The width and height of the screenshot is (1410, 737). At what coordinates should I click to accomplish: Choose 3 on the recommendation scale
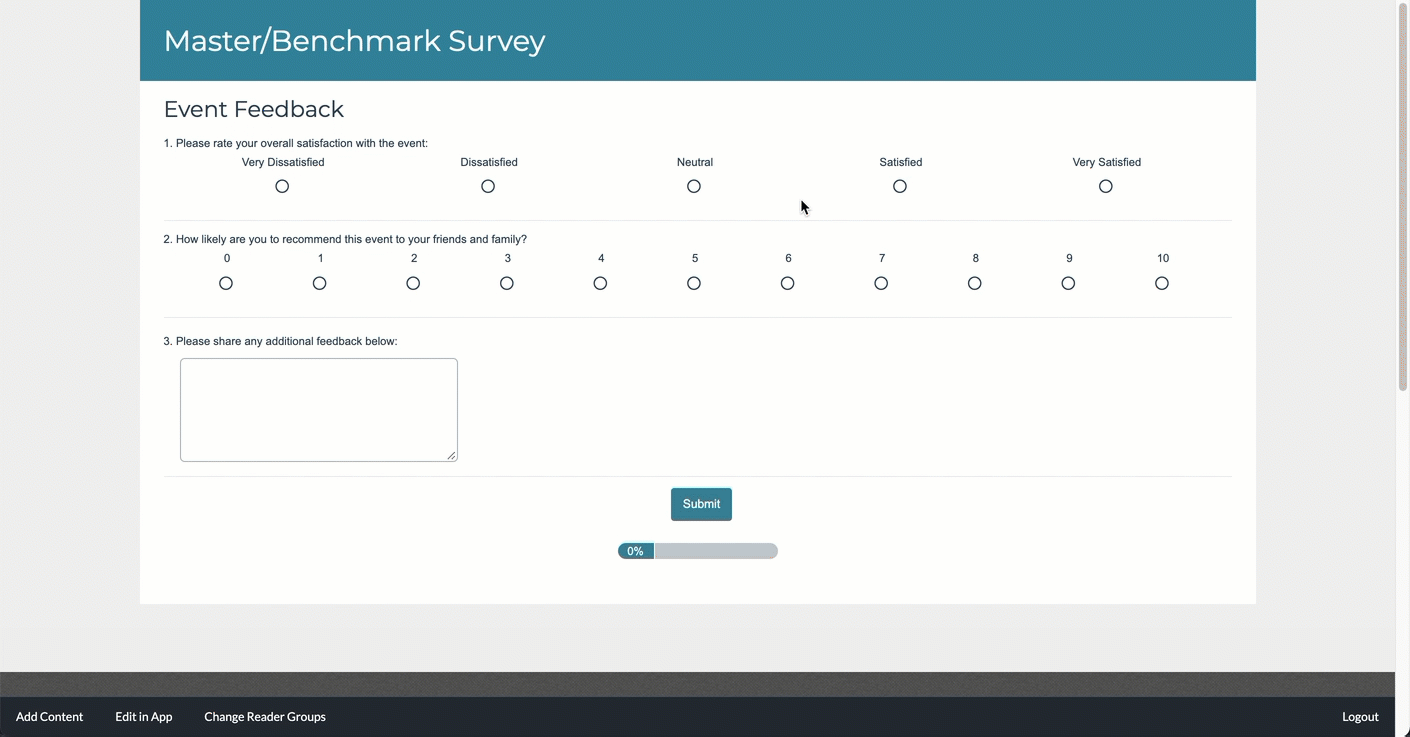[507, 284]
